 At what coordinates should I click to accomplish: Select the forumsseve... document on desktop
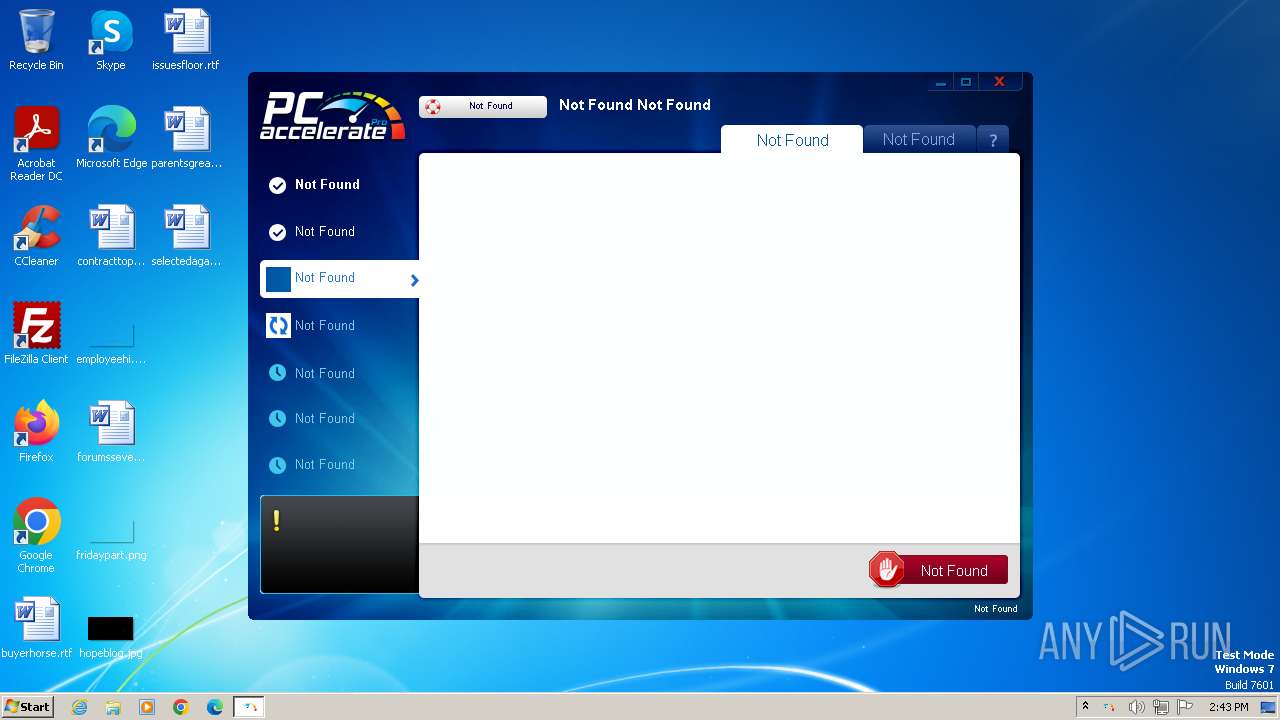point(111,433)
